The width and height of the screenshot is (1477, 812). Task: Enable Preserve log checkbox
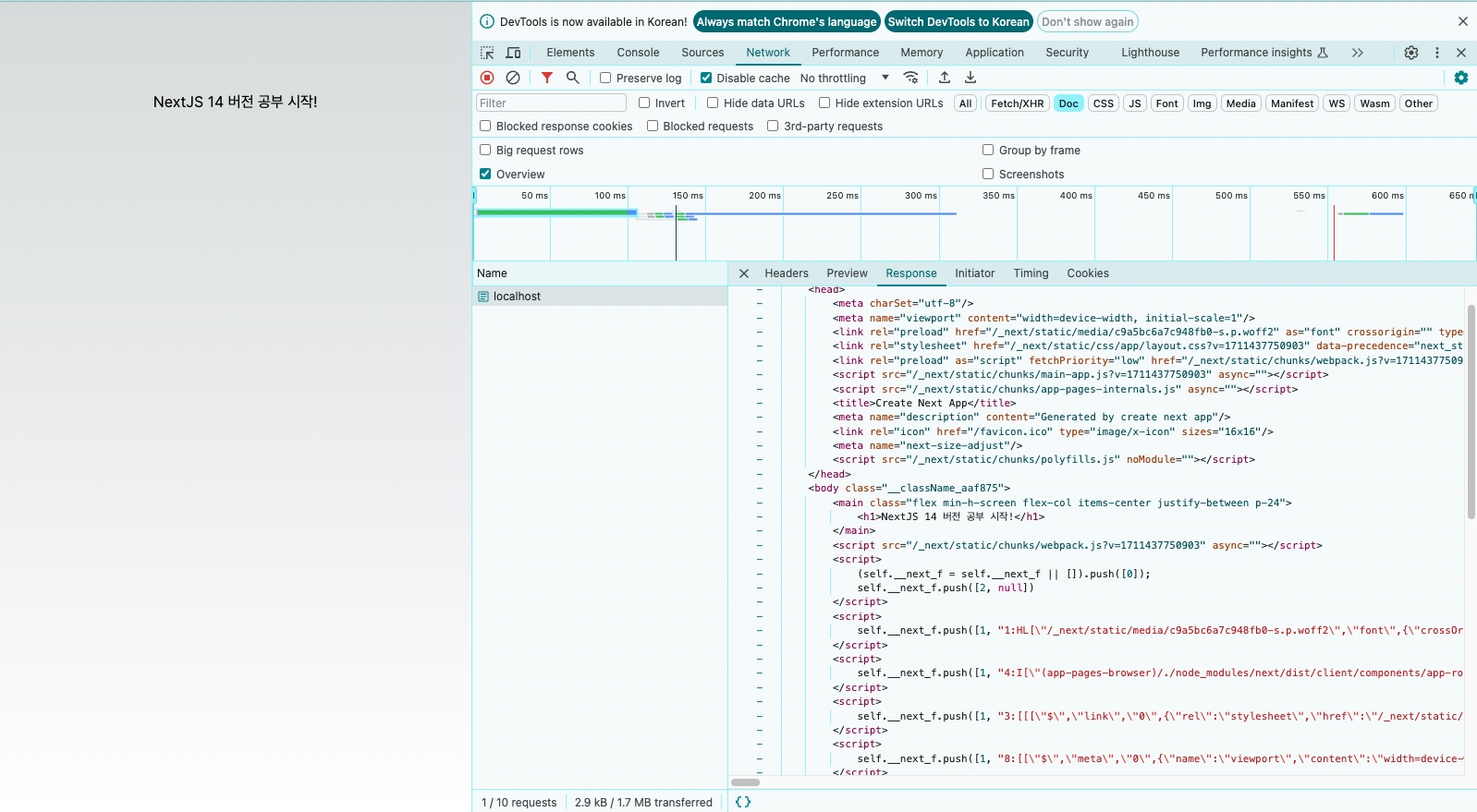605,78
